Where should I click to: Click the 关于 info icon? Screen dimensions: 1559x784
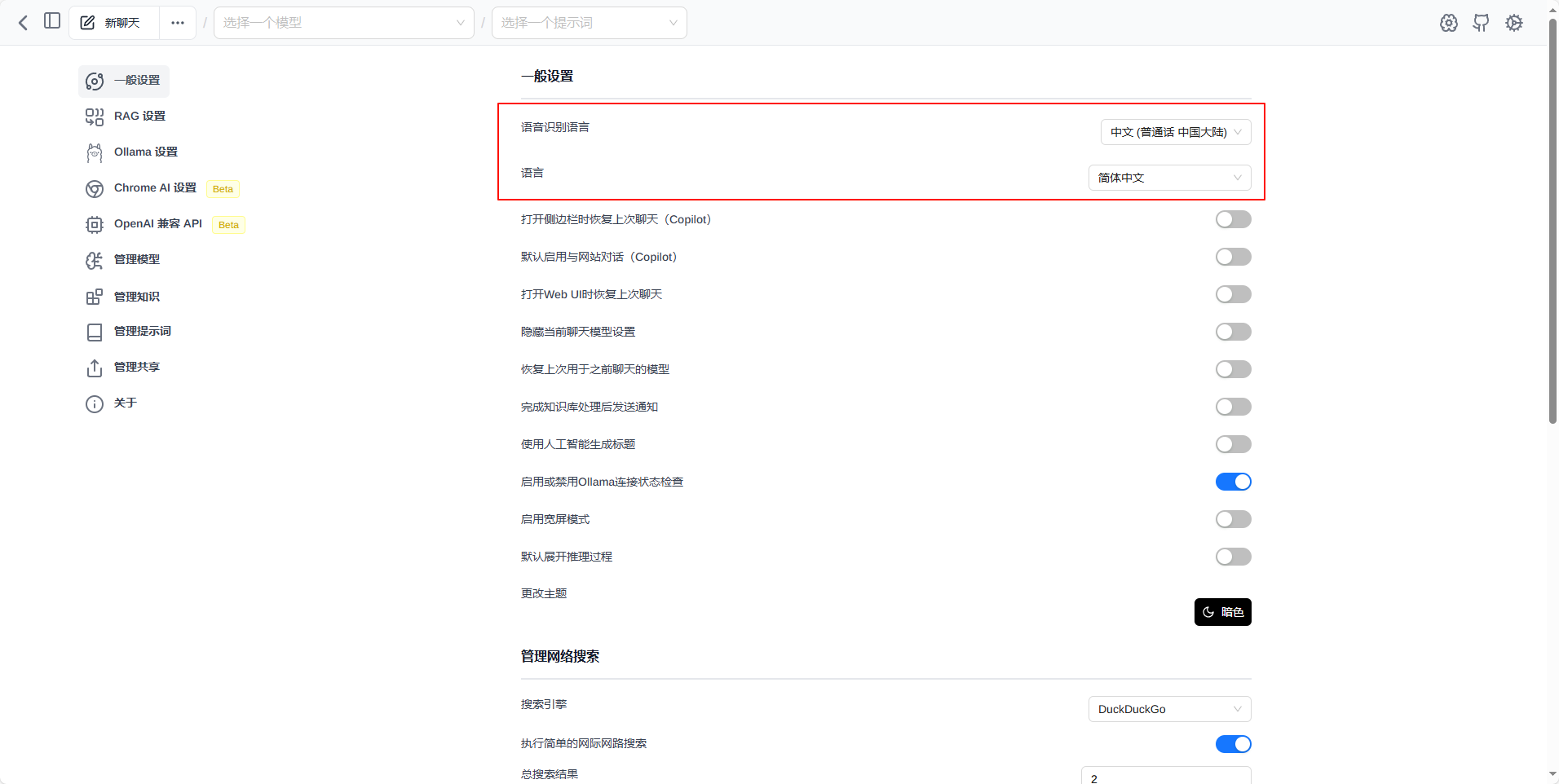pos(95,404)
